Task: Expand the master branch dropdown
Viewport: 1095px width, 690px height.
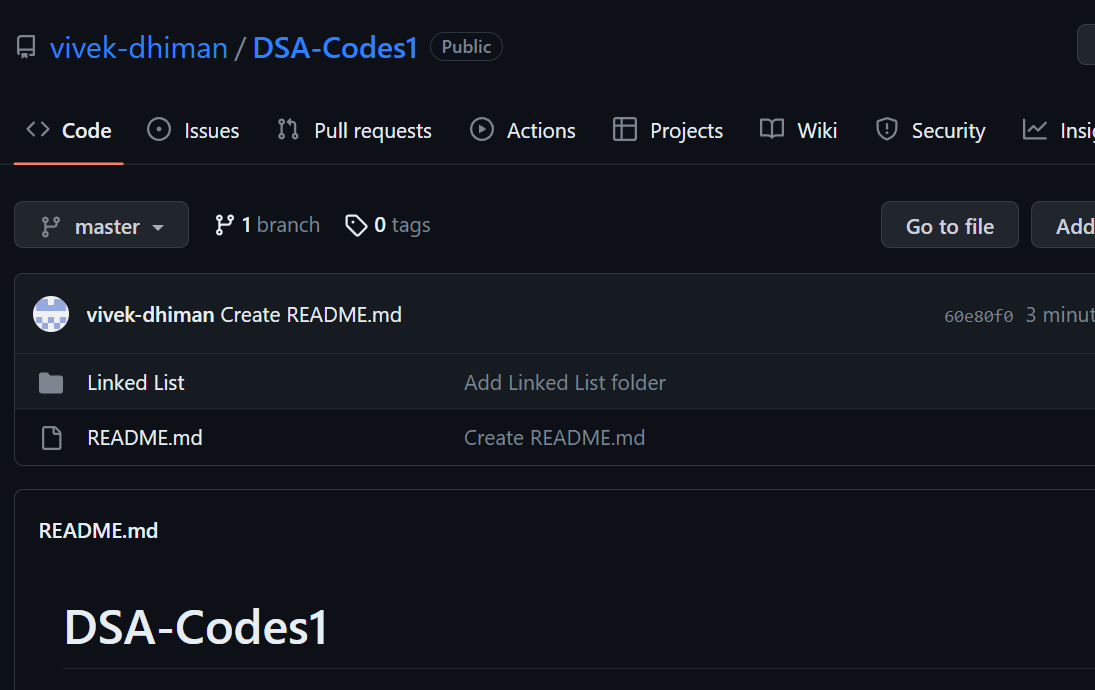Action: (x=102, y=226)
